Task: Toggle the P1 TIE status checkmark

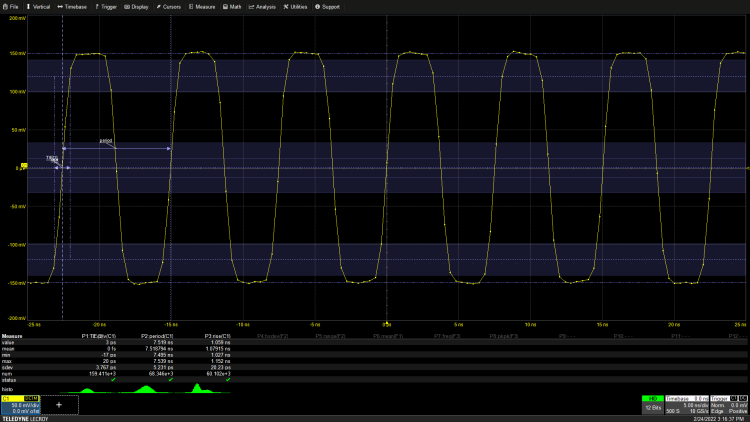Action: [113, 379]
